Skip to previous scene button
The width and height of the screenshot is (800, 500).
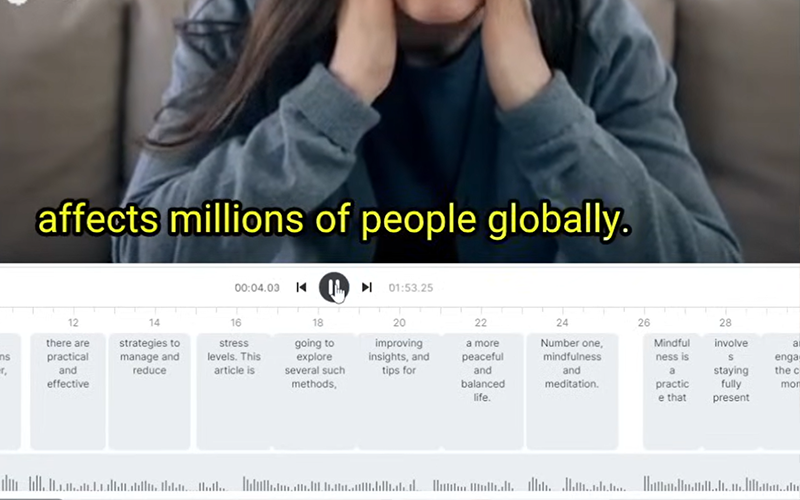(x=302, y=287)
